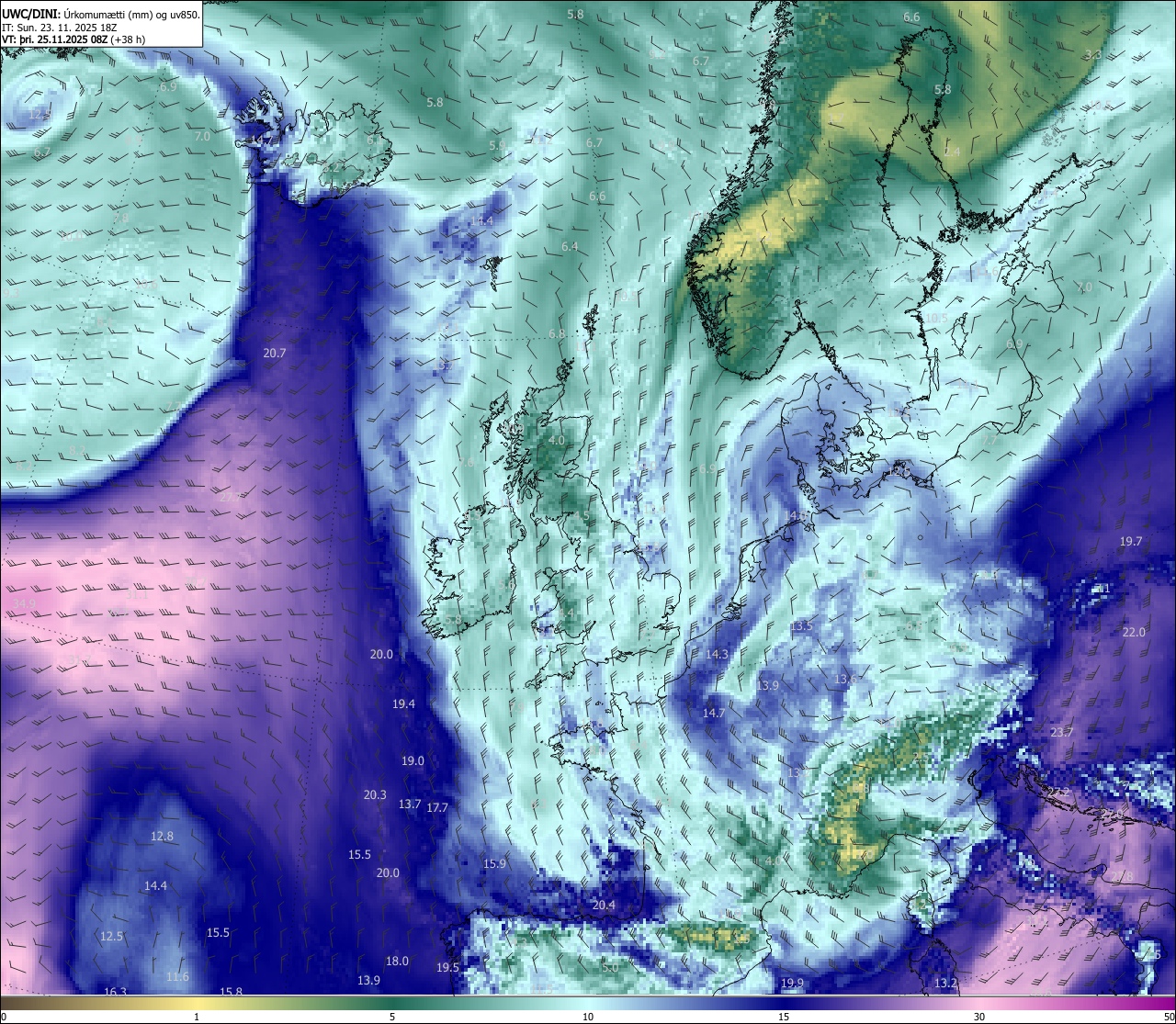
Task: Click the map value '17.7'
Action: click(437, 807)
